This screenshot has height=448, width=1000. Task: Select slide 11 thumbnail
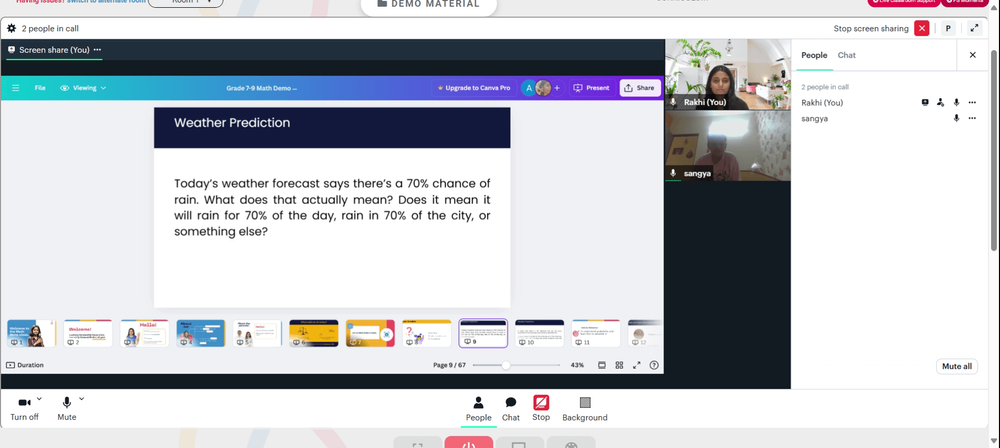tap(596, 333)
